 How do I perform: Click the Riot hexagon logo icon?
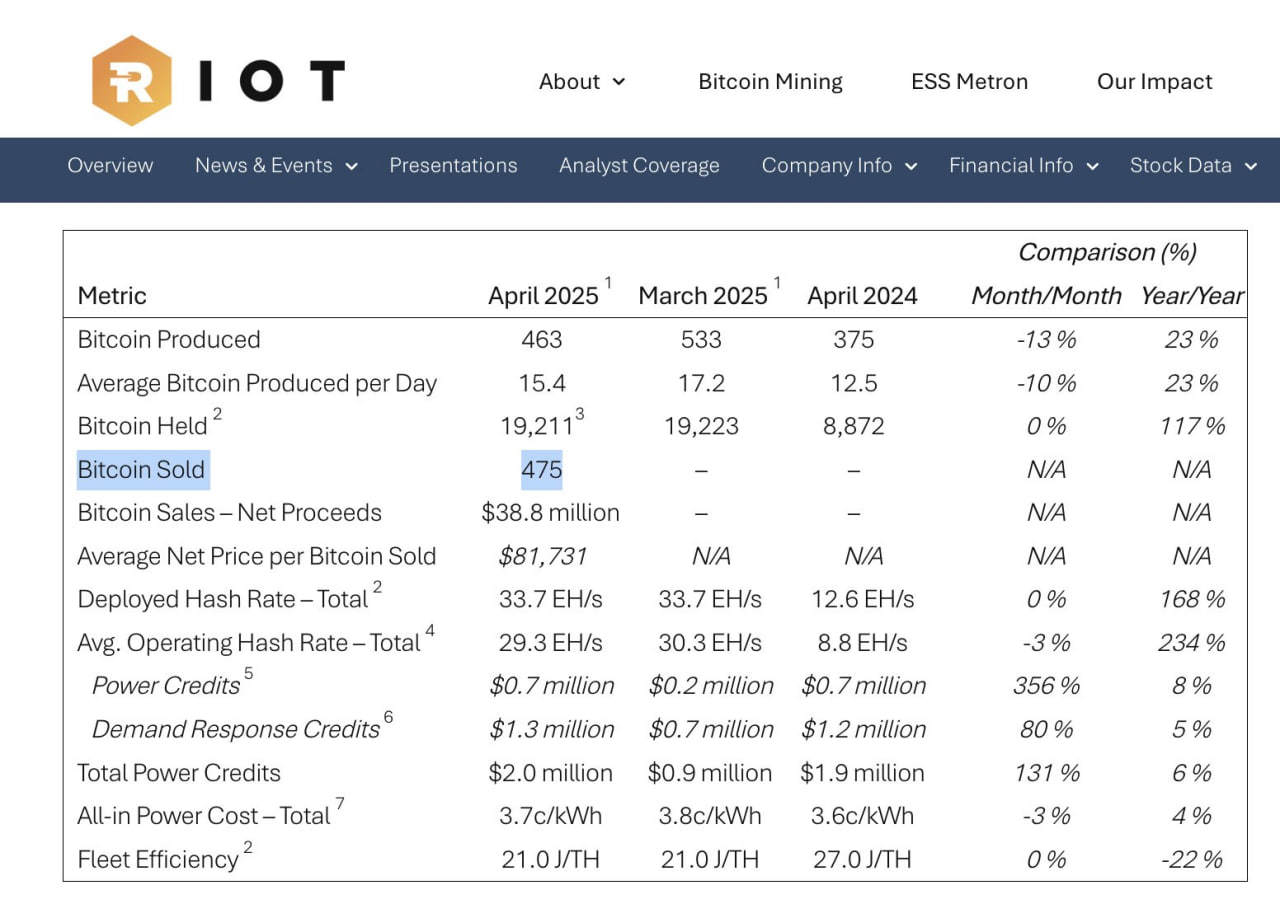pyautogui.click(x=132, y=81)
